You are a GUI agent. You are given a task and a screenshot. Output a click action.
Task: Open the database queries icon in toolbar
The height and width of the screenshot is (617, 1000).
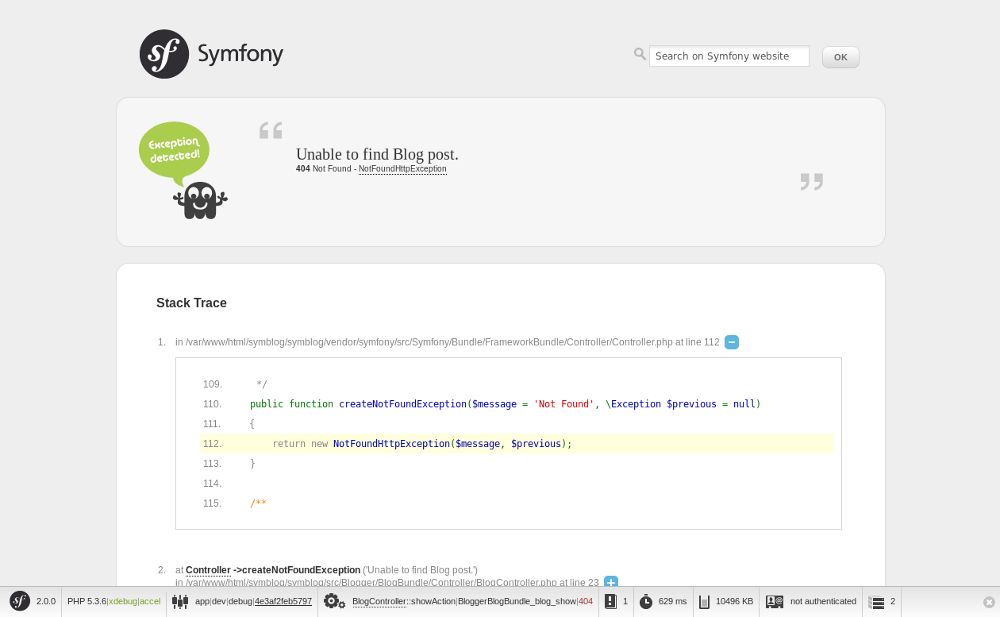pyautogui.click(x=876, y=601)
